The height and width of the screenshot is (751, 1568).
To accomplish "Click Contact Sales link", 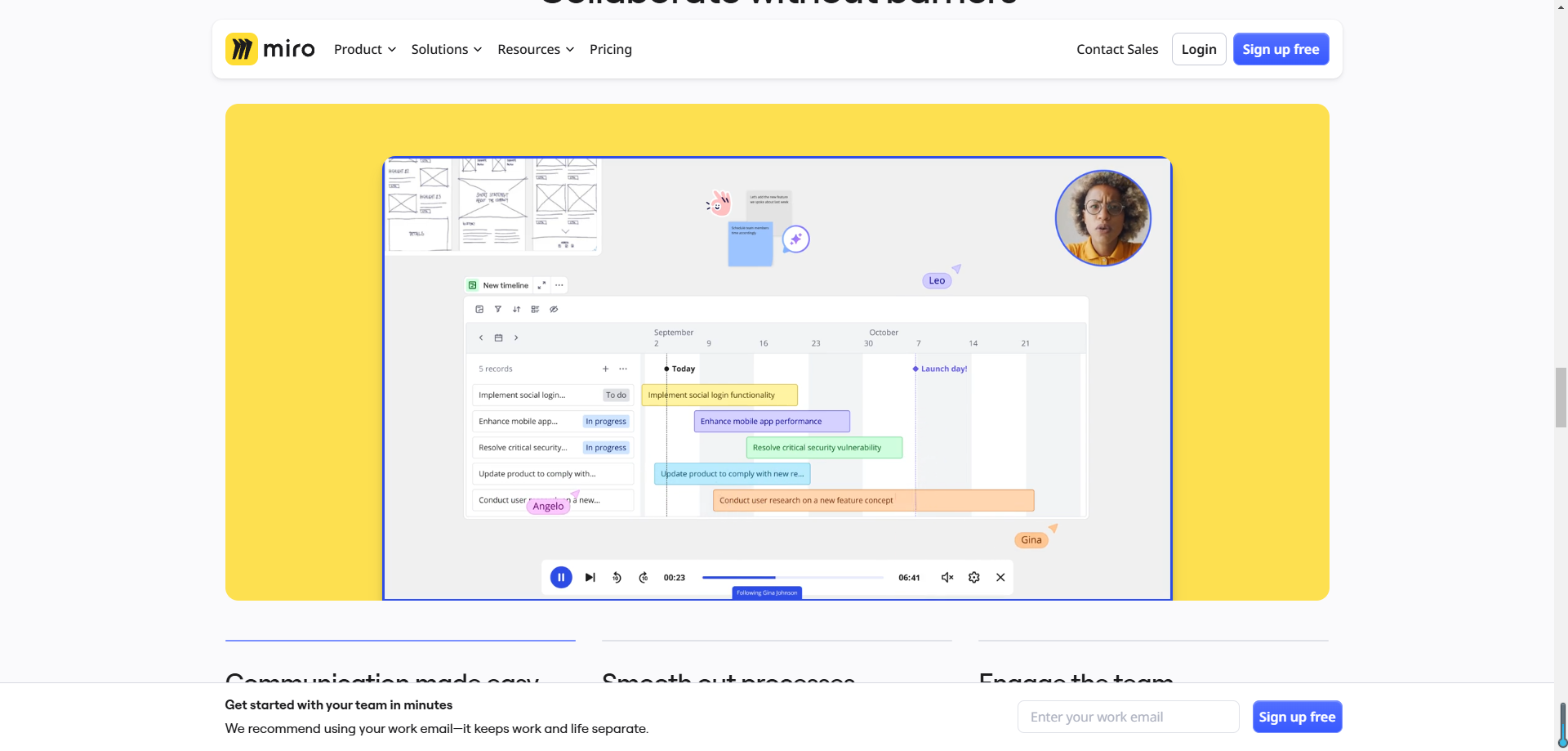I will 1117,49.
